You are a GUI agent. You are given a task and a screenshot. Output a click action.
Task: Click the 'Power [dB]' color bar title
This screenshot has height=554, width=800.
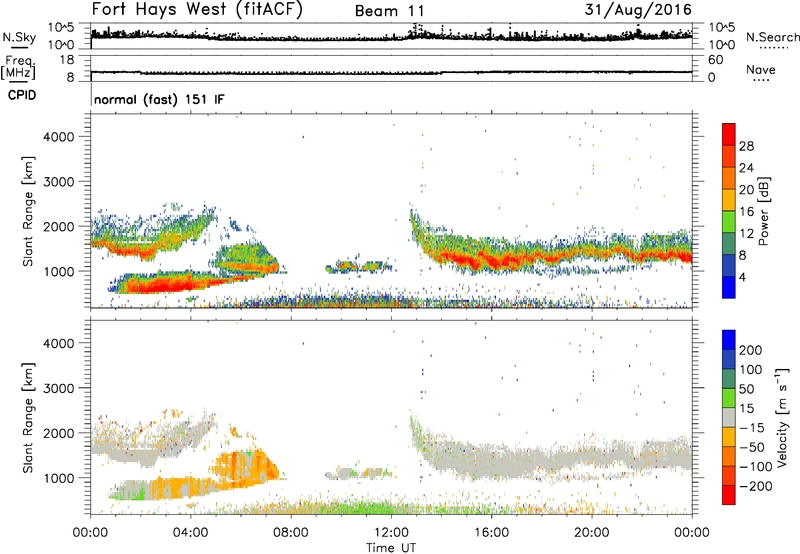[763, 211]
